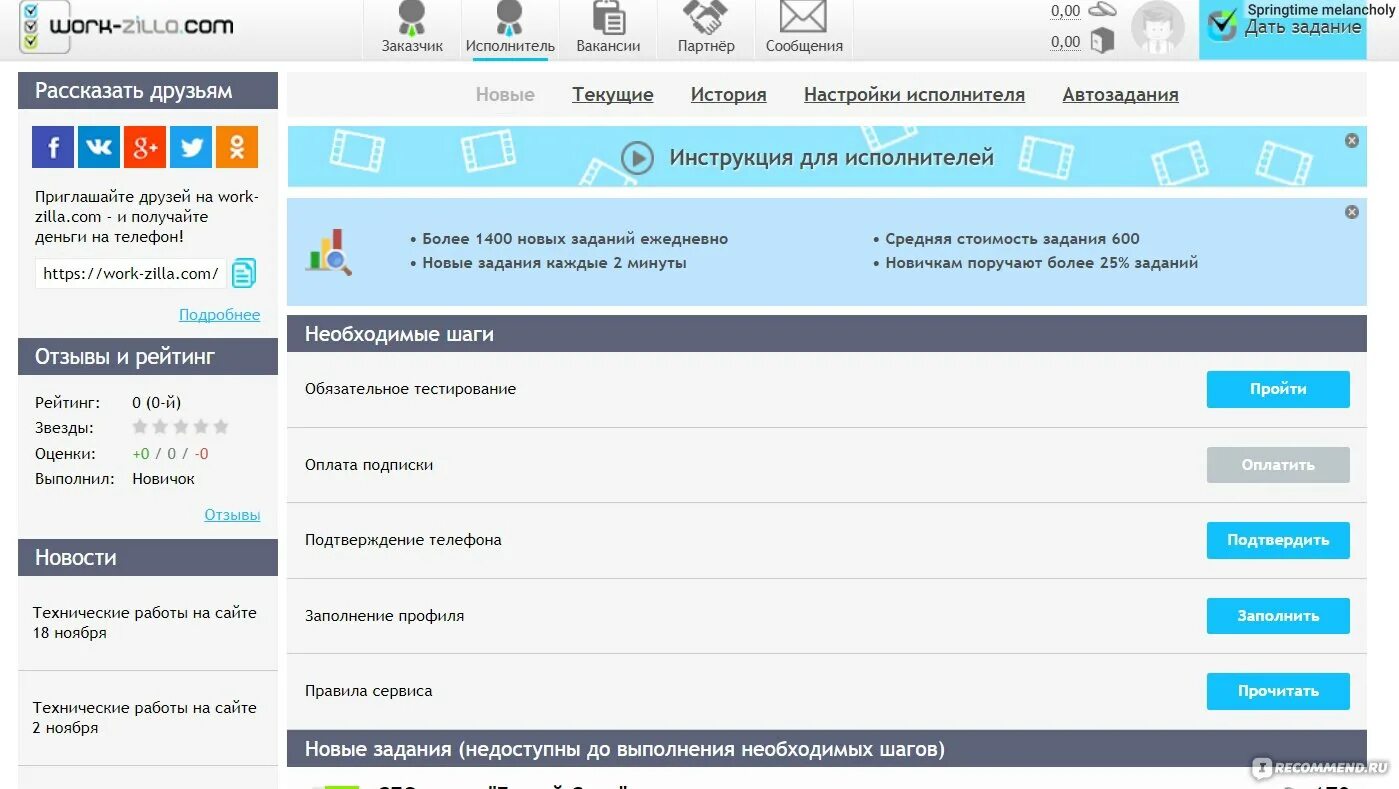Click Подтвердить for phone confirmation

click(1278, 540)
